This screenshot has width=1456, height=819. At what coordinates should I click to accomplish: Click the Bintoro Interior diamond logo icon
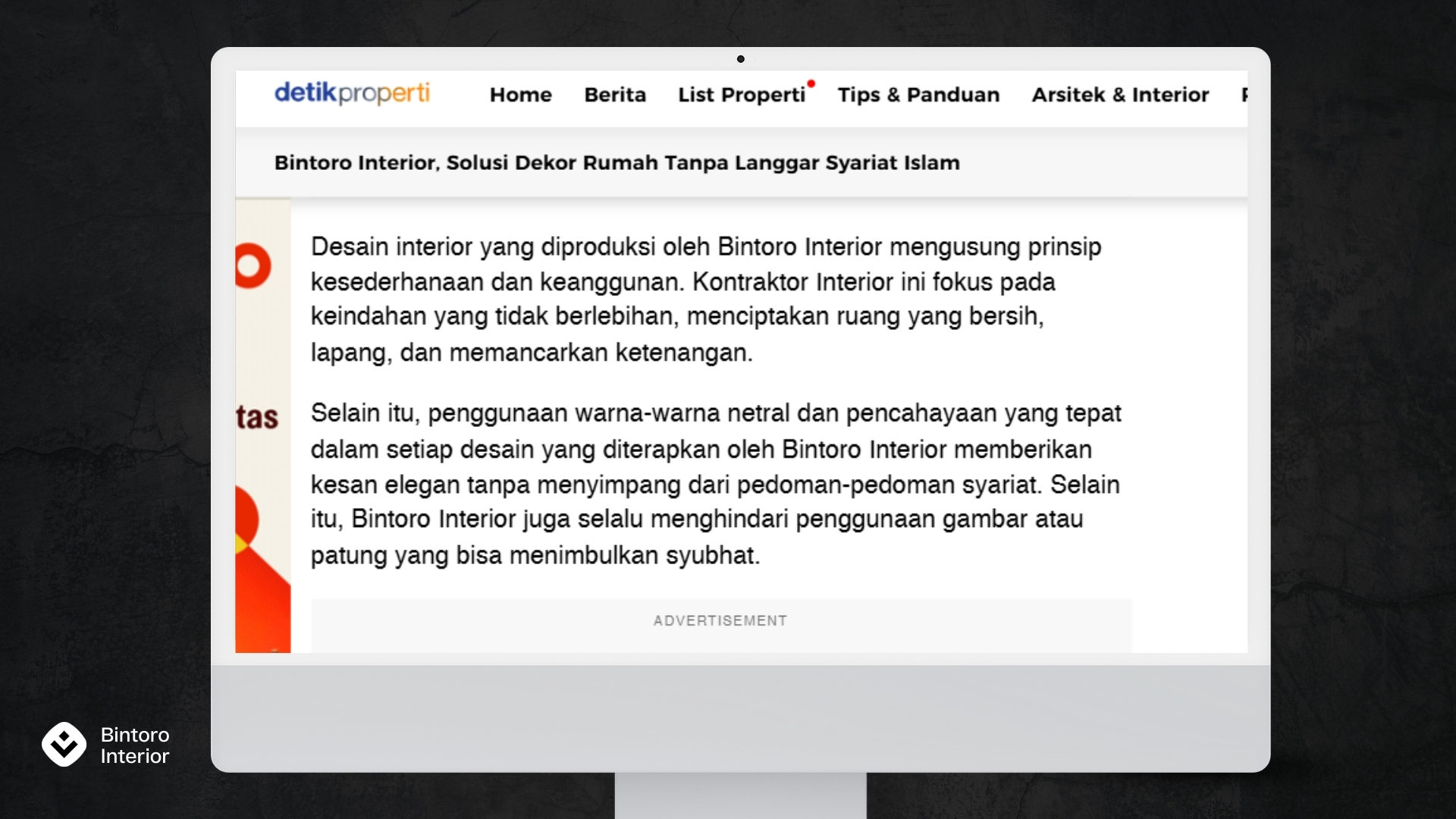click(x=64, y=744)
